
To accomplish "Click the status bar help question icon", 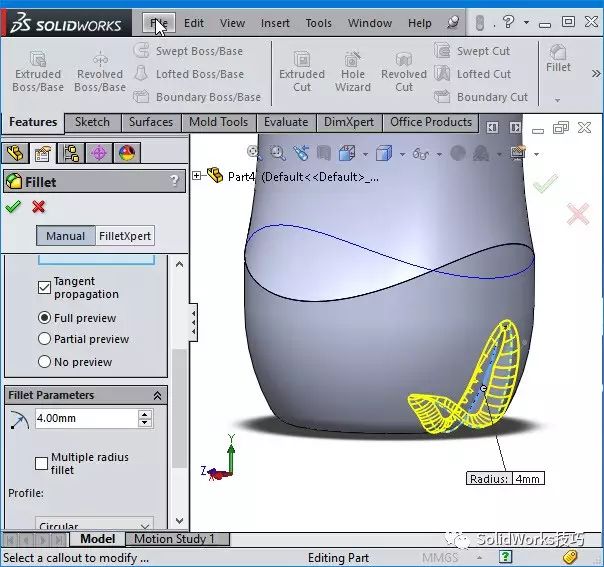I will pyautogui.click(x=505, y=556).
